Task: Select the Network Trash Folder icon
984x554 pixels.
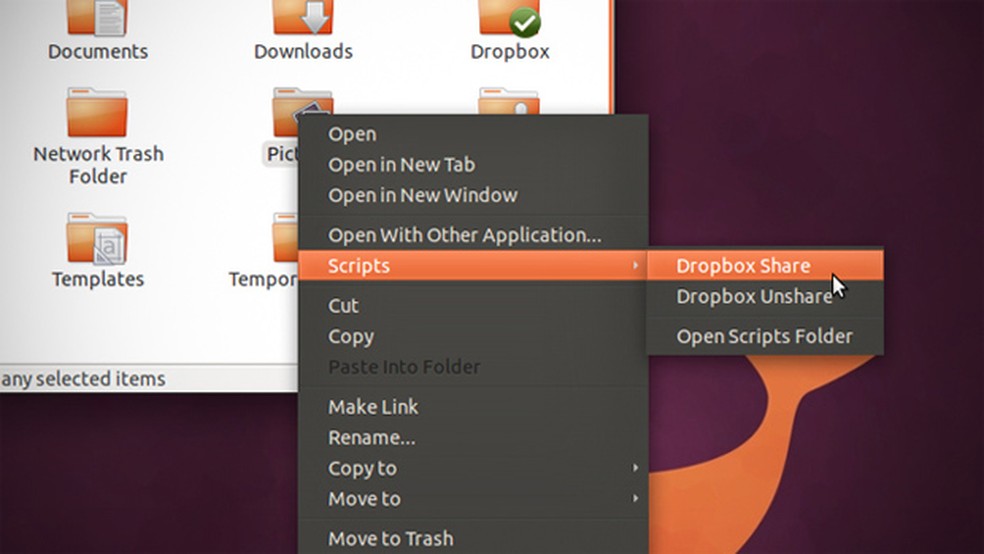Action: (x=97, y=112)
